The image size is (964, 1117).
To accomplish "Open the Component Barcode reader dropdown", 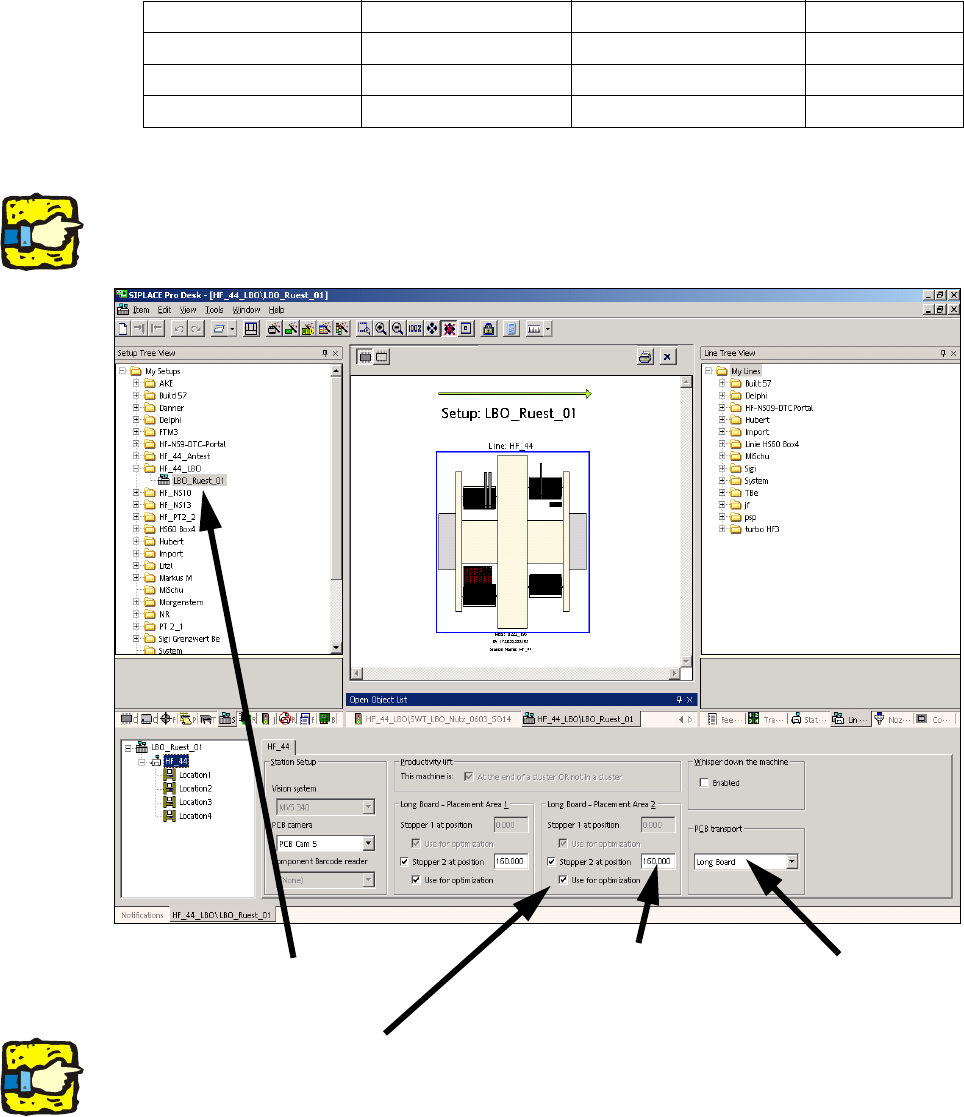I will click(x=368, y=880).
